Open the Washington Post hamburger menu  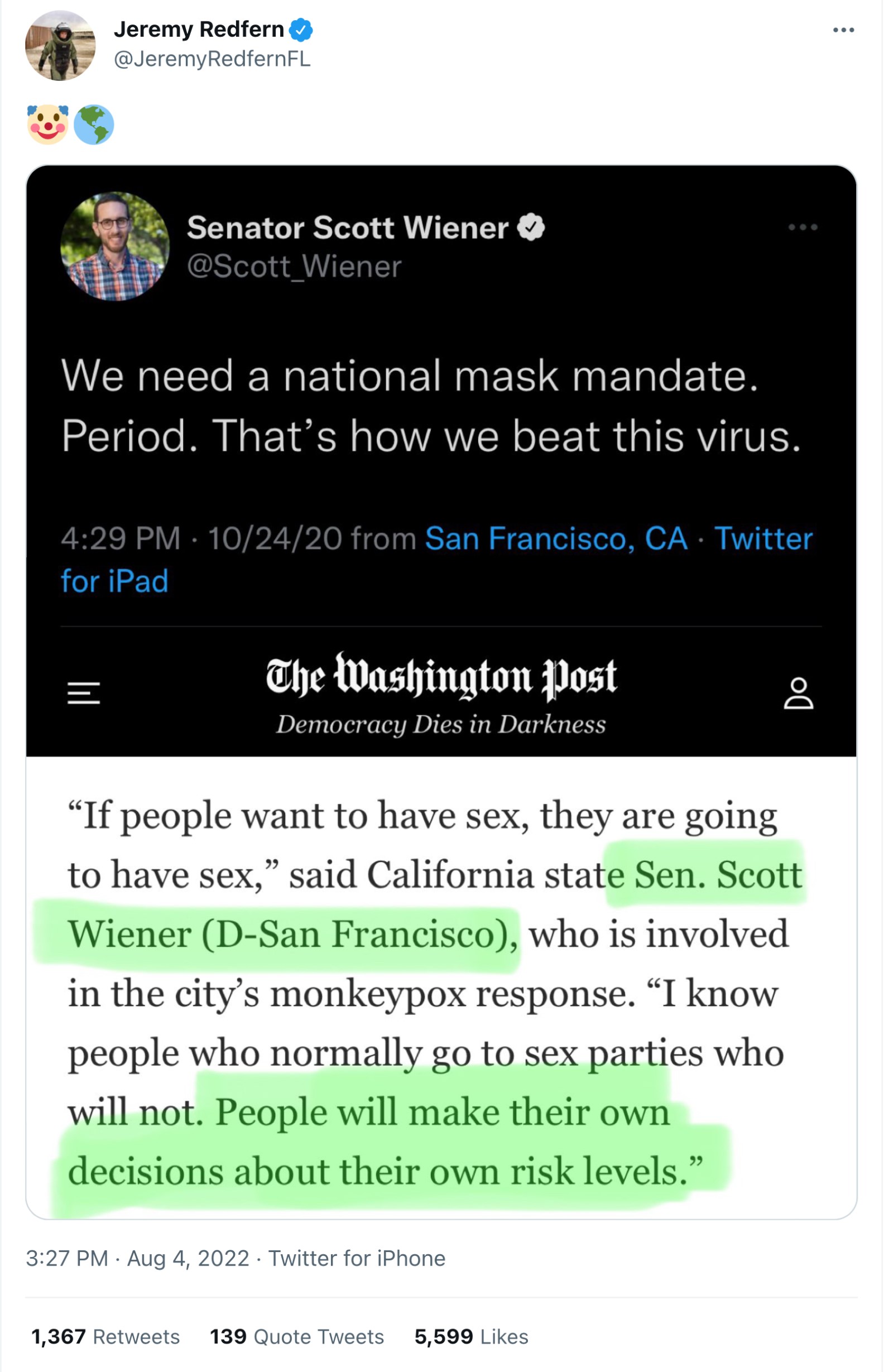pyautogui.click(x=84, y=693)
